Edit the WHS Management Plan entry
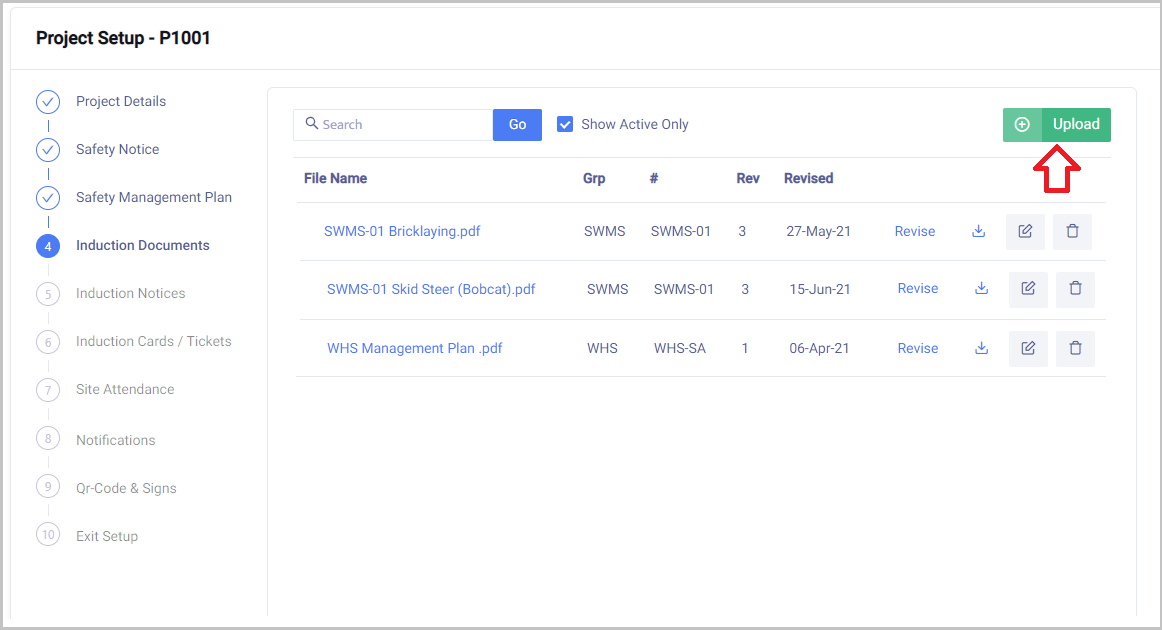The width and height of the screenshot is (1162, 630). coord(1028,348)
